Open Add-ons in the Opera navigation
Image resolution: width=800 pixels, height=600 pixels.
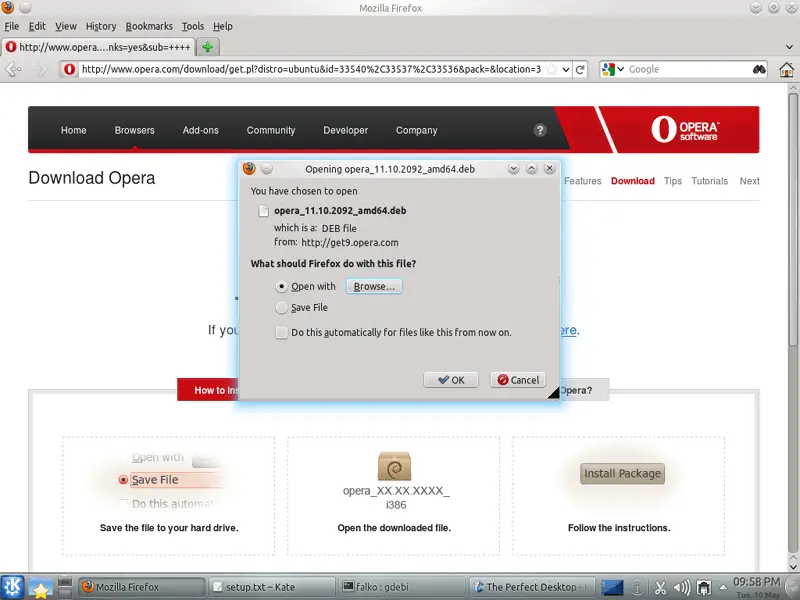click(x=201, y=130)
